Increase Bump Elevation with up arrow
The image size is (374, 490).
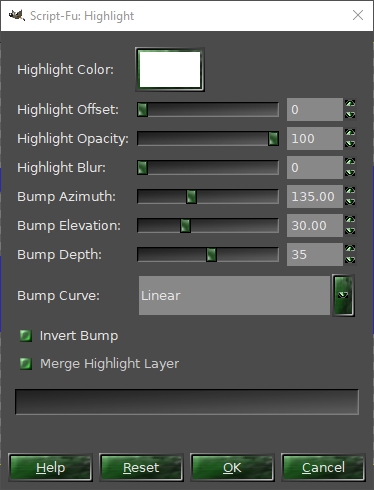pyautogui.click(x=350, y=220)
